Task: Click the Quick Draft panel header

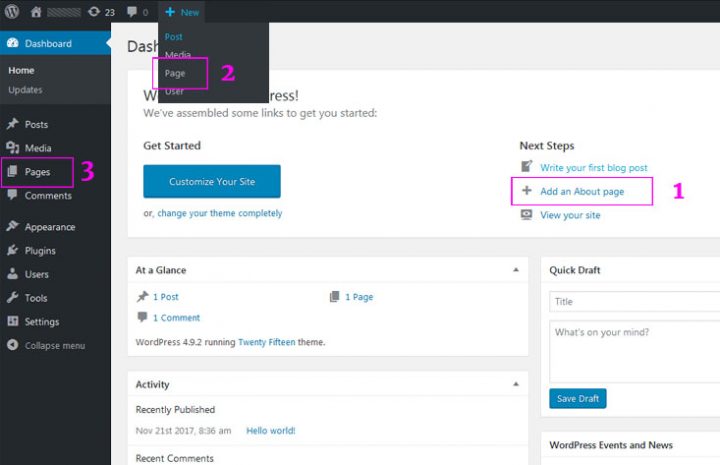Action: point(630,270)
